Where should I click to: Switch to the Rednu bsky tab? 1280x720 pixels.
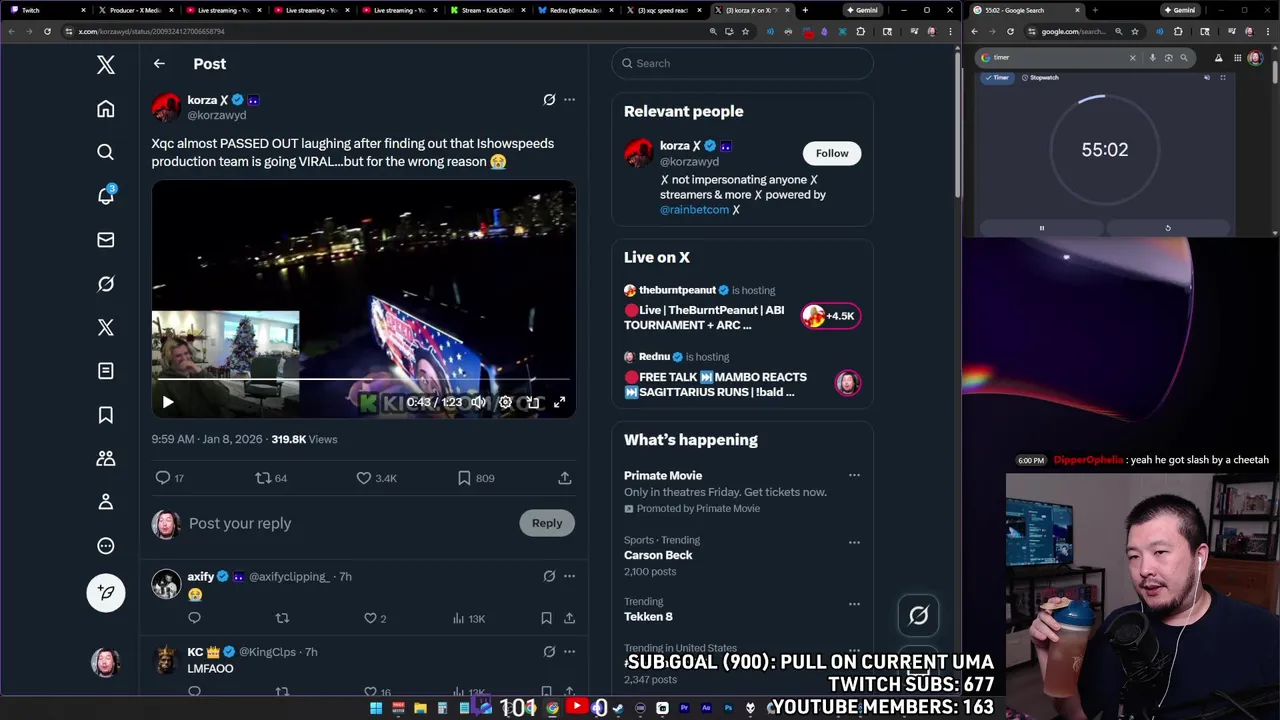click(x=574, y=10)
